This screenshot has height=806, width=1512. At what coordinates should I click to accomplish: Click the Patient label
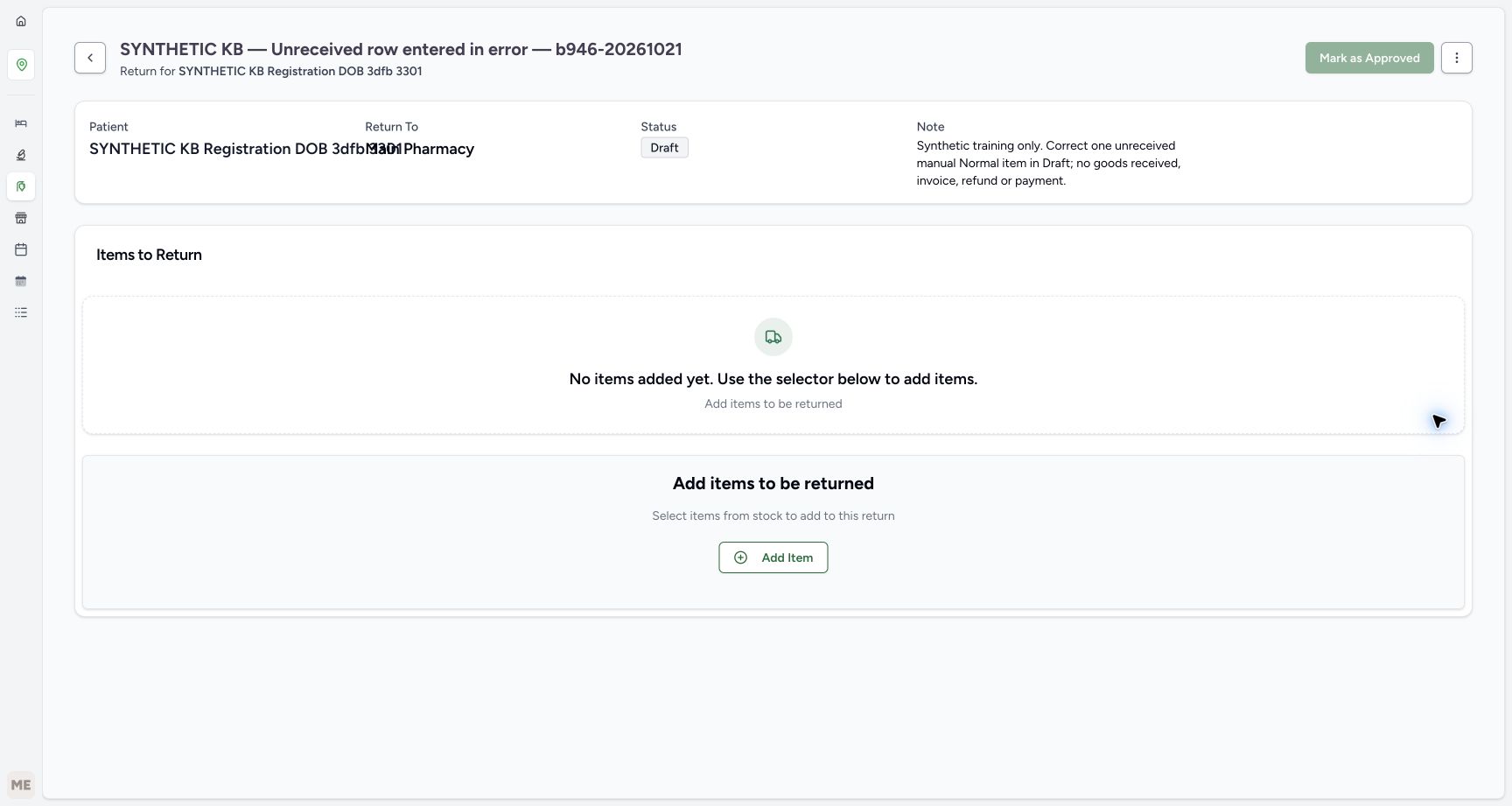[108, 127]
